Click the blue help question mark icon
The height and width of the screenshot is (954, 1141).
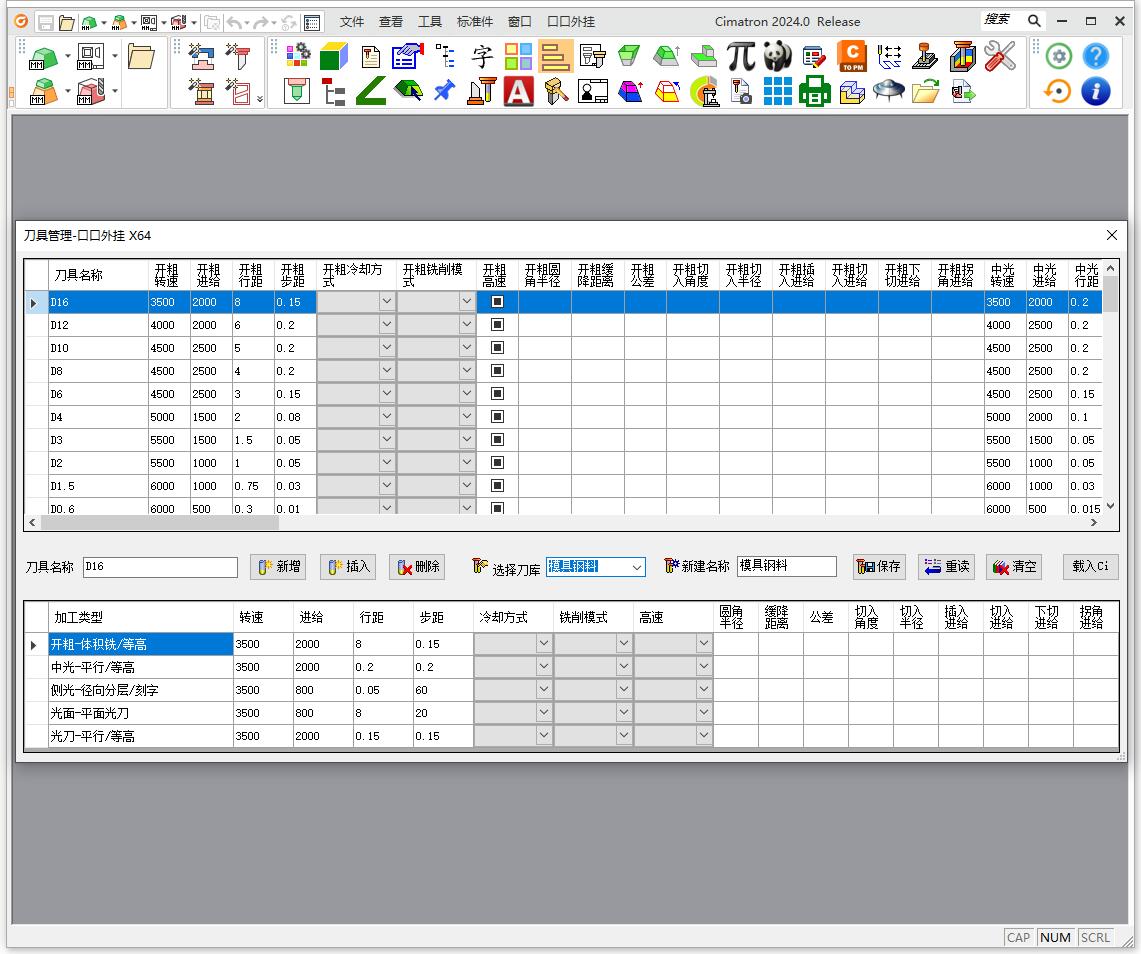pyautogui.click(x=1096, y=57)
